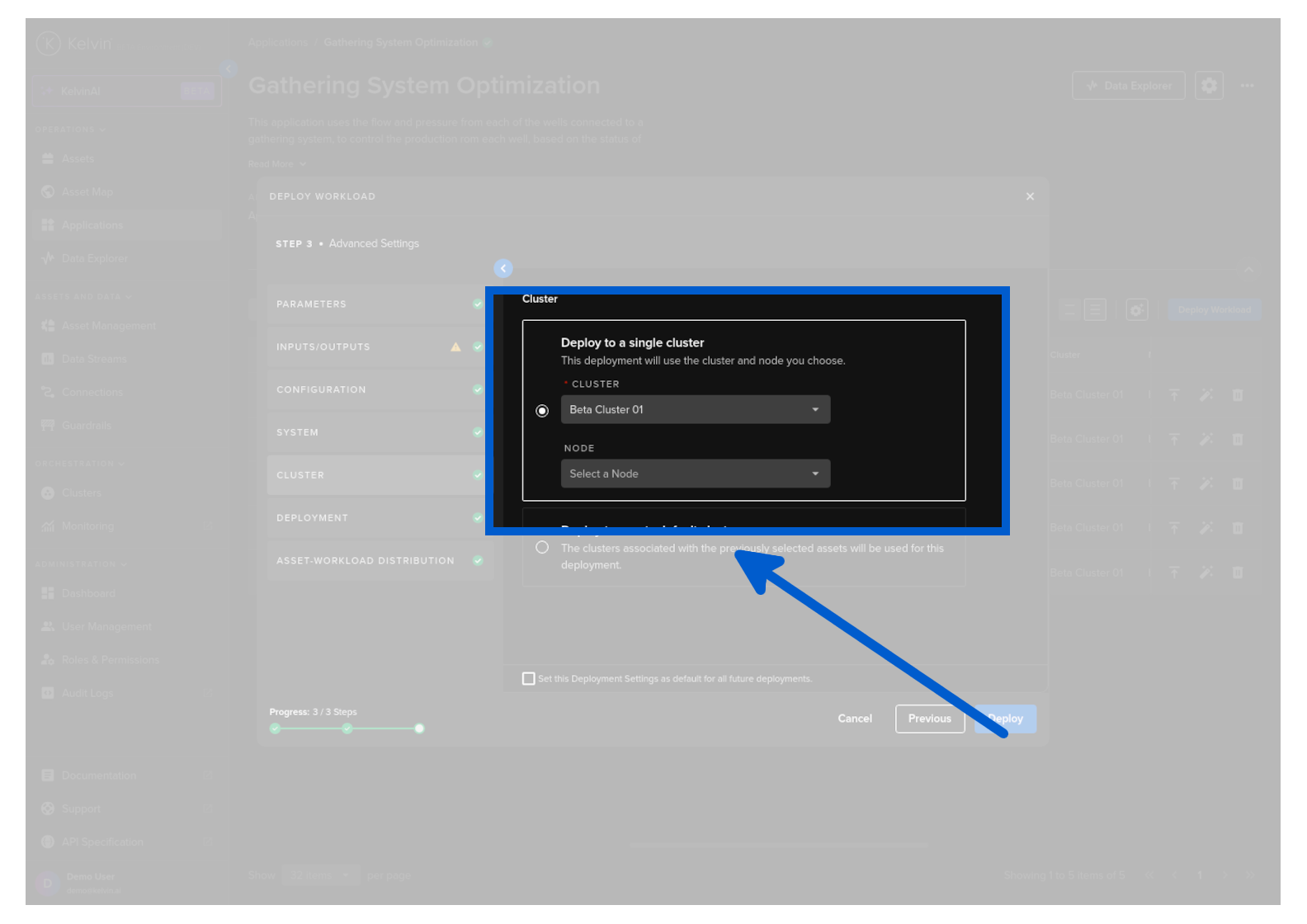Open the Beta Cluster 01 dropdown
Viewport: 1307px width, 924px height.
click(x=695, y=410)
